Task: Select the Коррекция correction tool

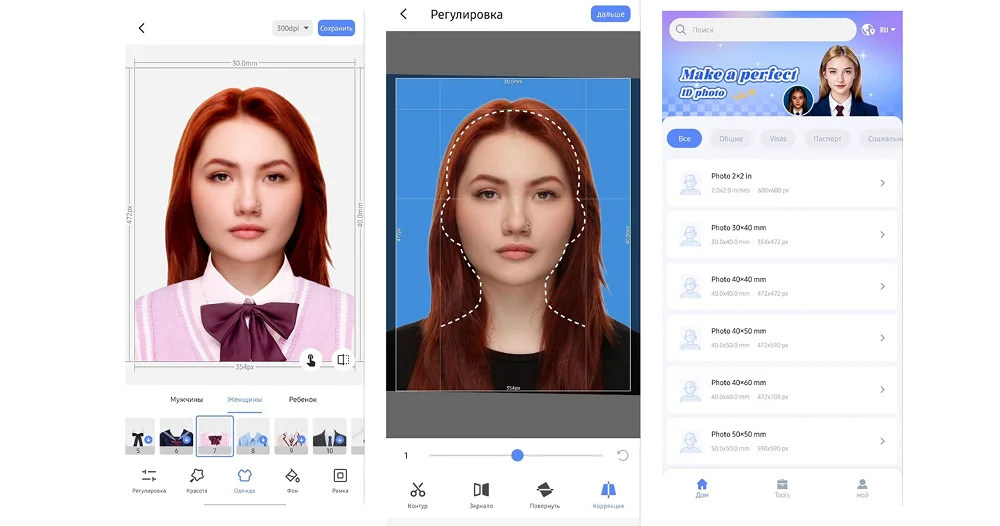Action: pyautogui.click(x=608, y=495)
